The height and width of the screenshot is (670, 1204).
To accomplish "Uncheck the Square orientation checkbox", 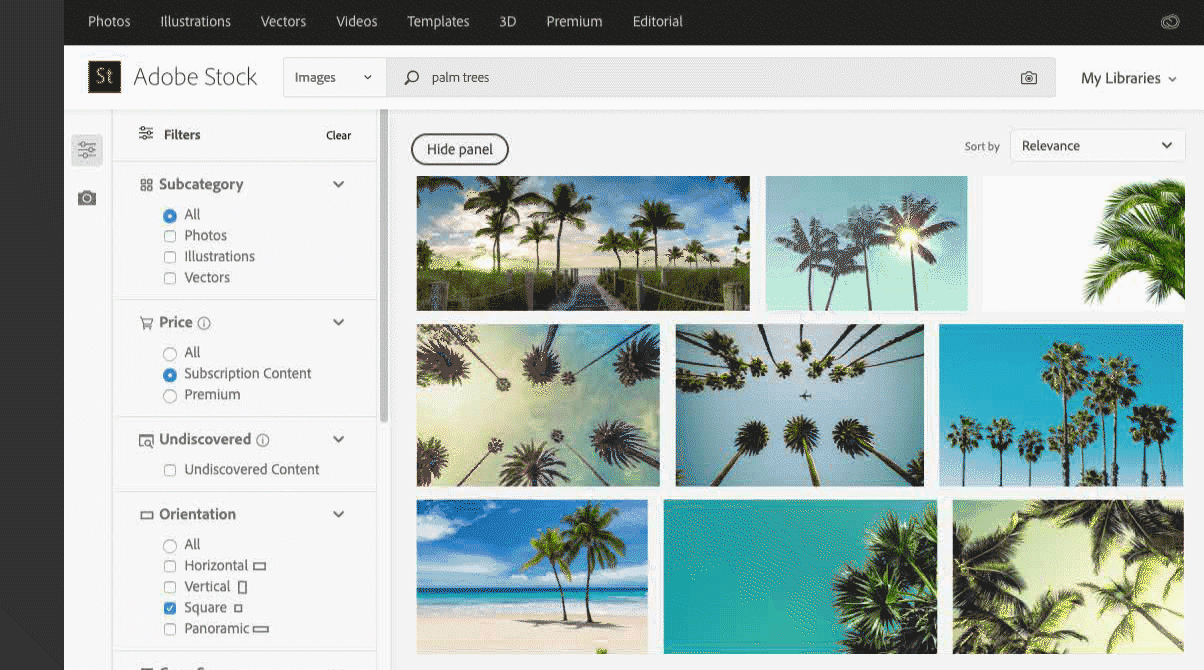I will point(170,608).
